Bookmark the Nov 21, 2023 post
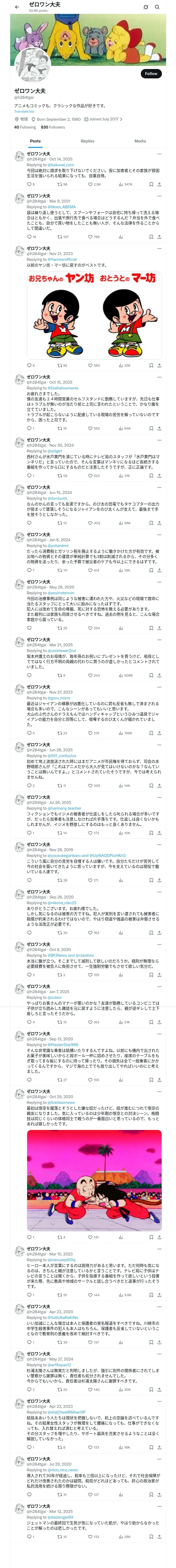The width and height of the screenshot is (176, 1568). [151, 365]
